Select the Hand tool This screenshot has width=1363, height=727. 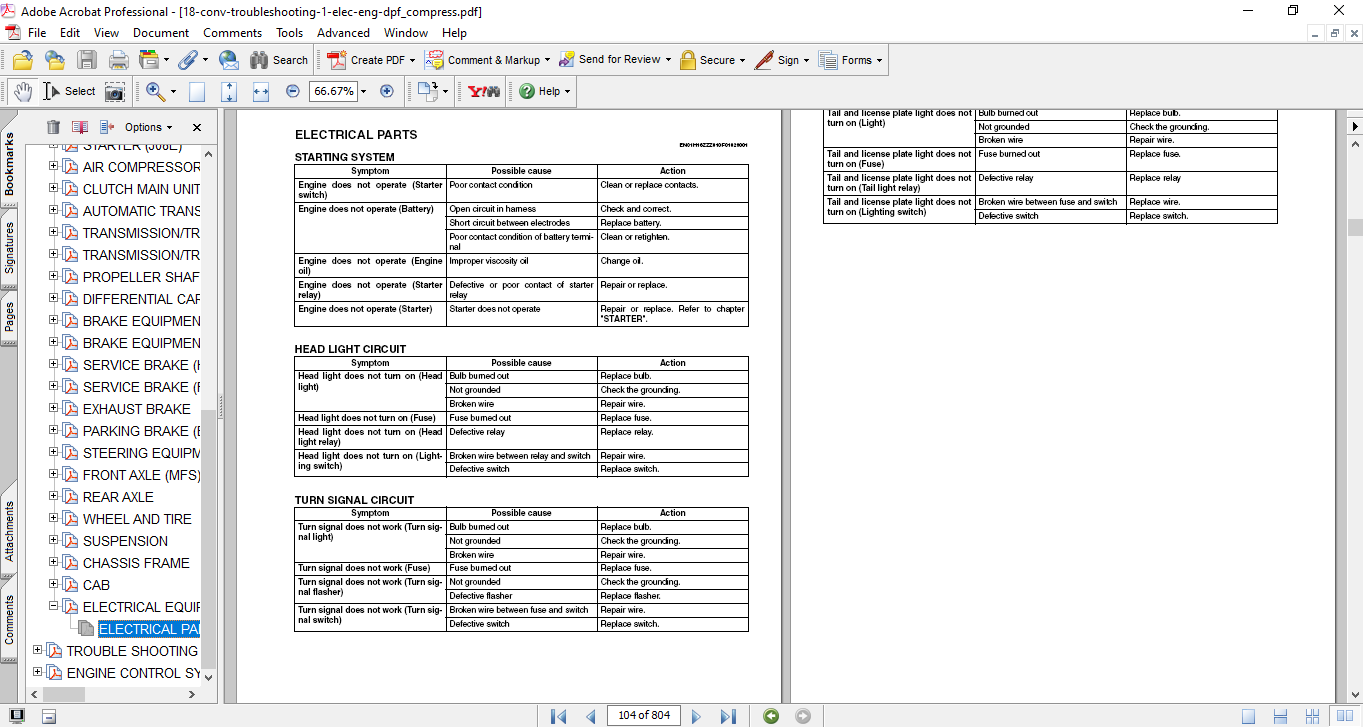(x=23, y=91)
